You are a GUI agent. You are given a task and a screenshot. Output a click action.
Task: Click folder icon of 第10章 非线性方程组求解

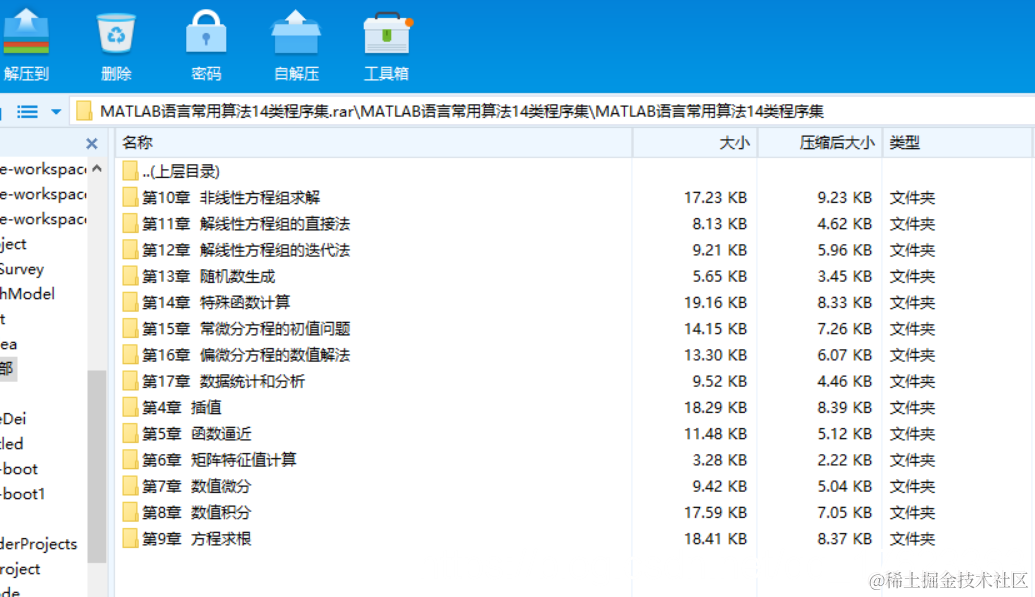click(130, 197)
